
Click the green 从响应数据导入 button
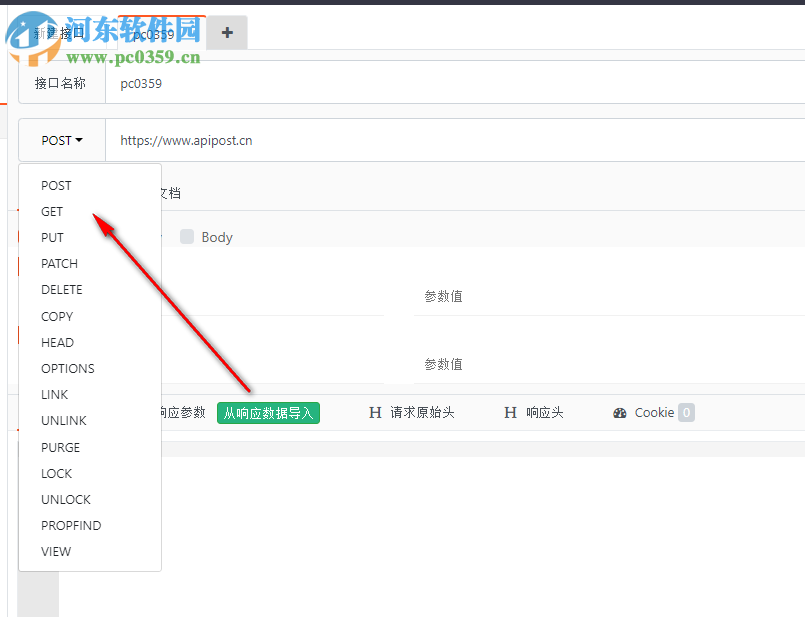[268, 412]
